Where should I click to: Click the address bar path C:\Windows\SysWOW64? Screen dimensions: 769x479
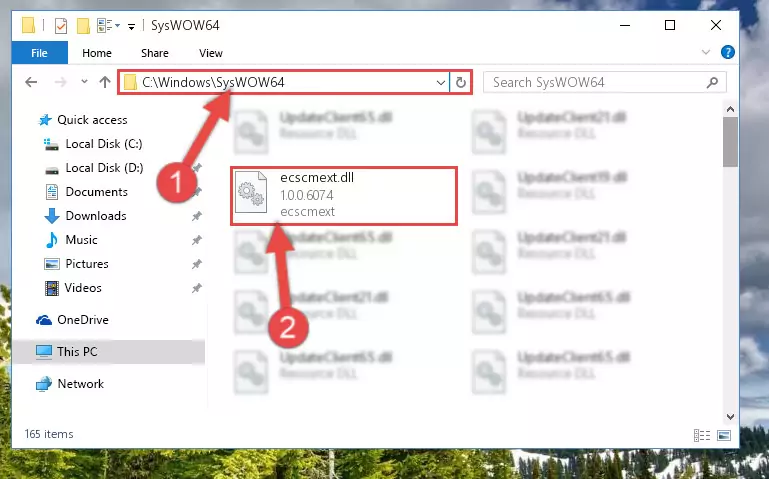tap(213, 82)
